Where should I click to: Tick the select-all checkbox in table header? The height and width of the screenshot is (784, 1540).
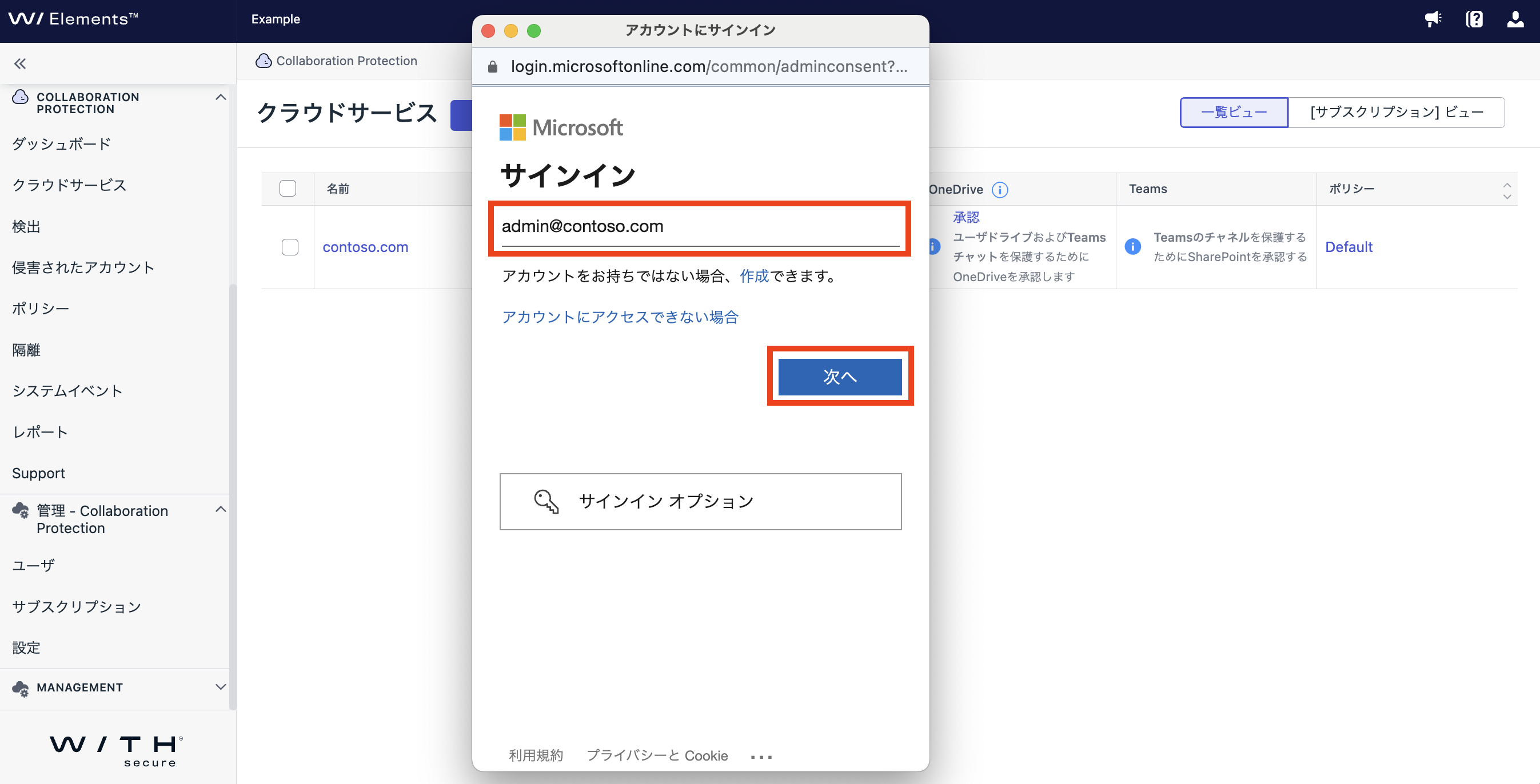(288, 188)
